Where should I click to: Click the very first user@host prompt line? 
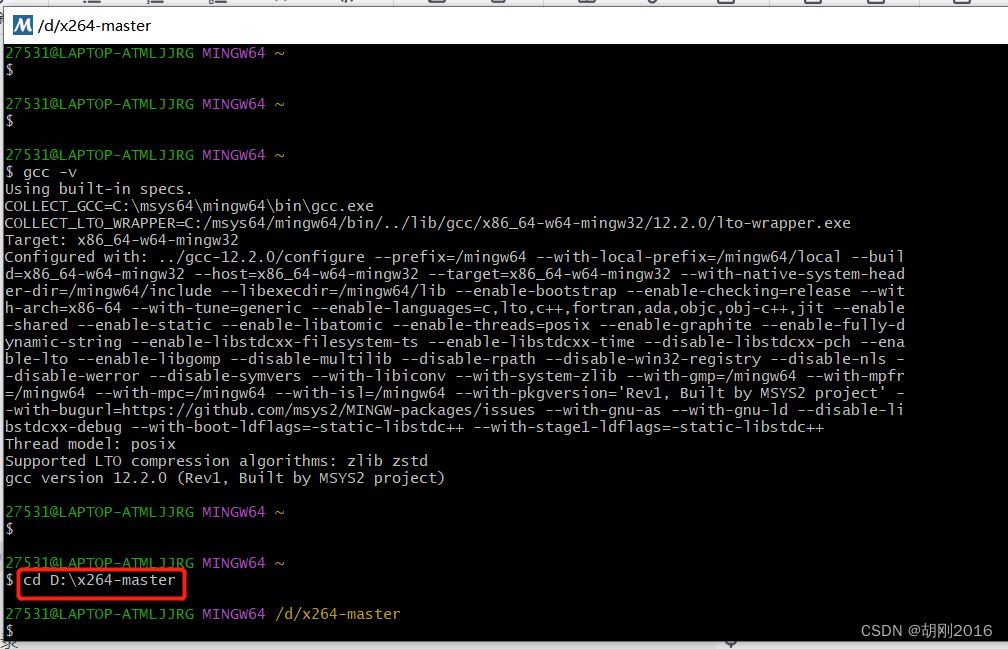pyautogui.click(x=99, y=53)
